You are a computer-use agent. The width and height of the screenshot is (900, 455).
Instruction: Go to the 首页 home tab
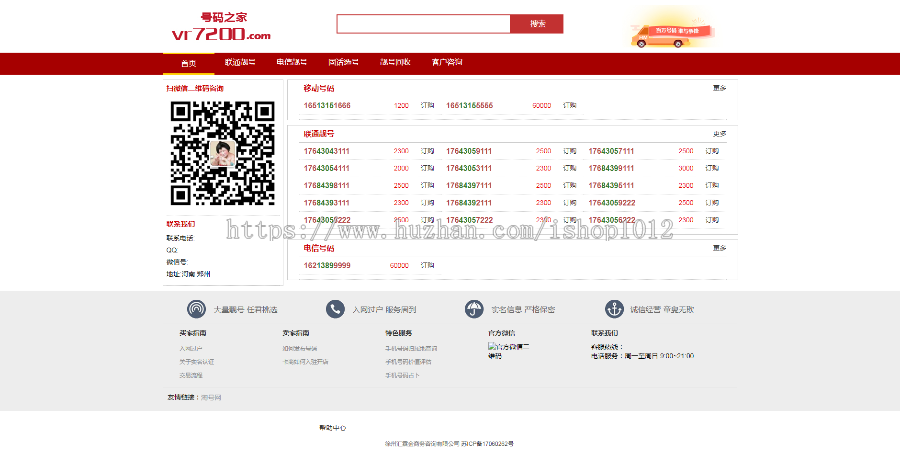tap(188, 64)
